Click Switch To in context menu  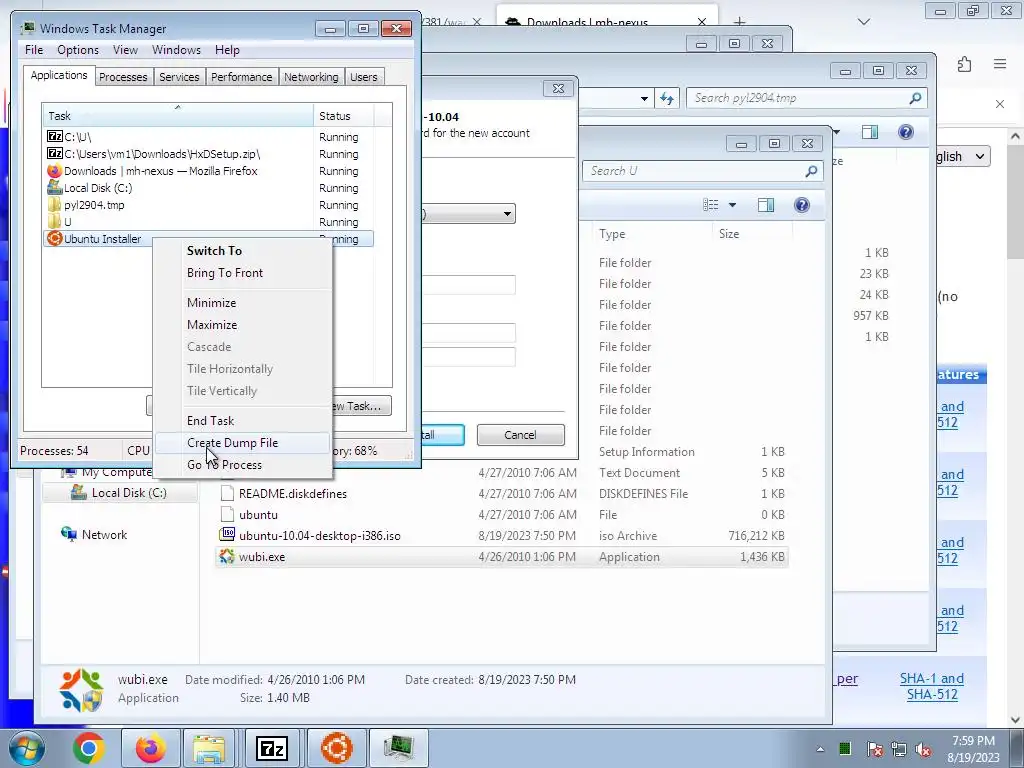click(x=214, y=251)
